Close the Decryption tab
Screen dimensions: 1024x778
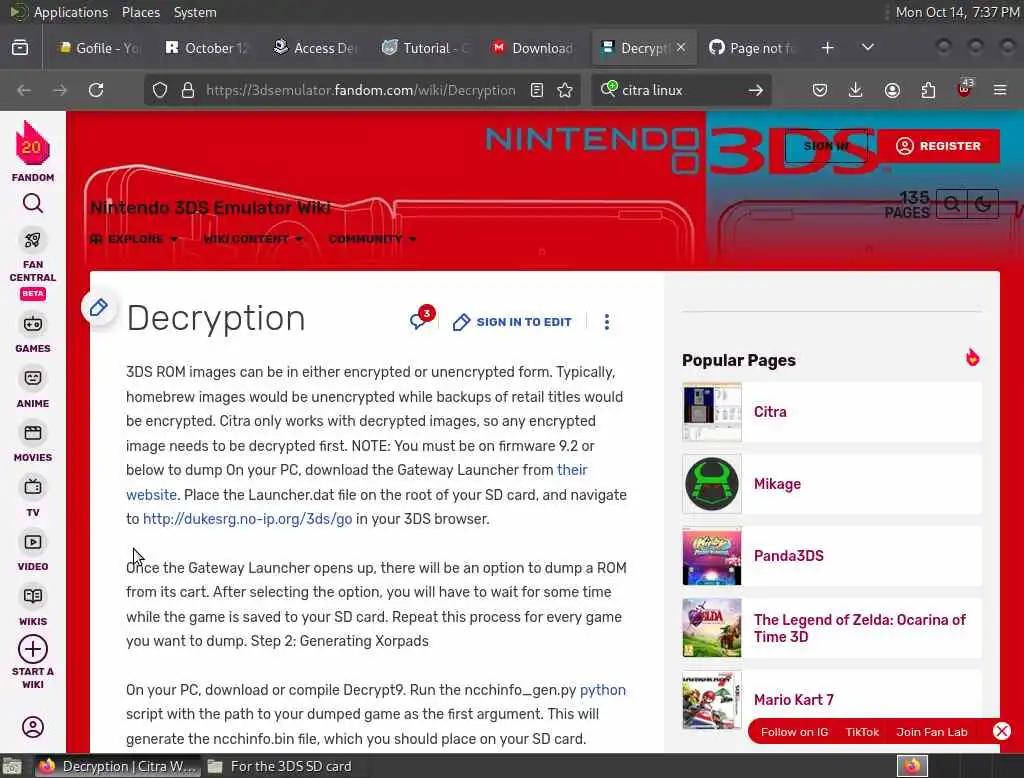click(681, 48)
